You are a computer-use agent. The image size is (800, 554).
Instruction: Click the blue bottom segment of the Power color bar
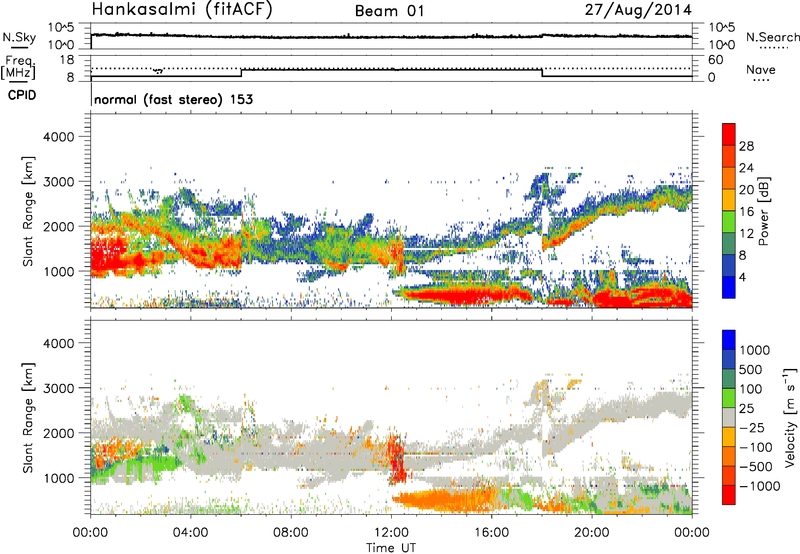pyautogui.click(x=729, y=287)
